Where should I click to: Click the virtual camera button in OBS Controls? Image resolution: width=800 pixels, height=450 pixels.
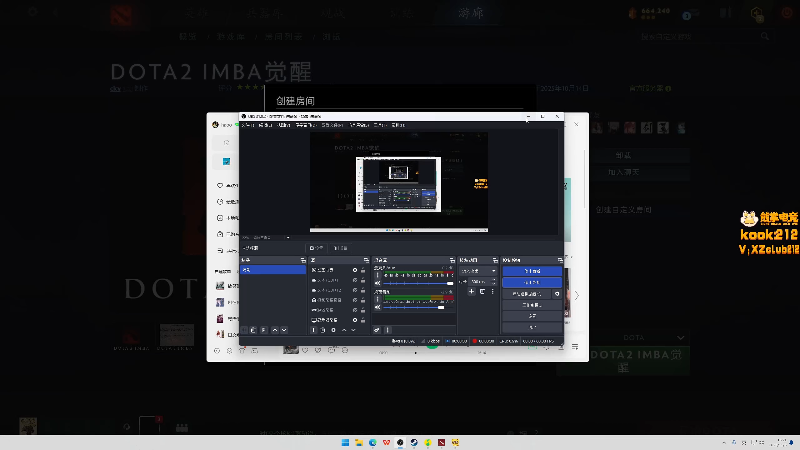click(x=527, y=294)
